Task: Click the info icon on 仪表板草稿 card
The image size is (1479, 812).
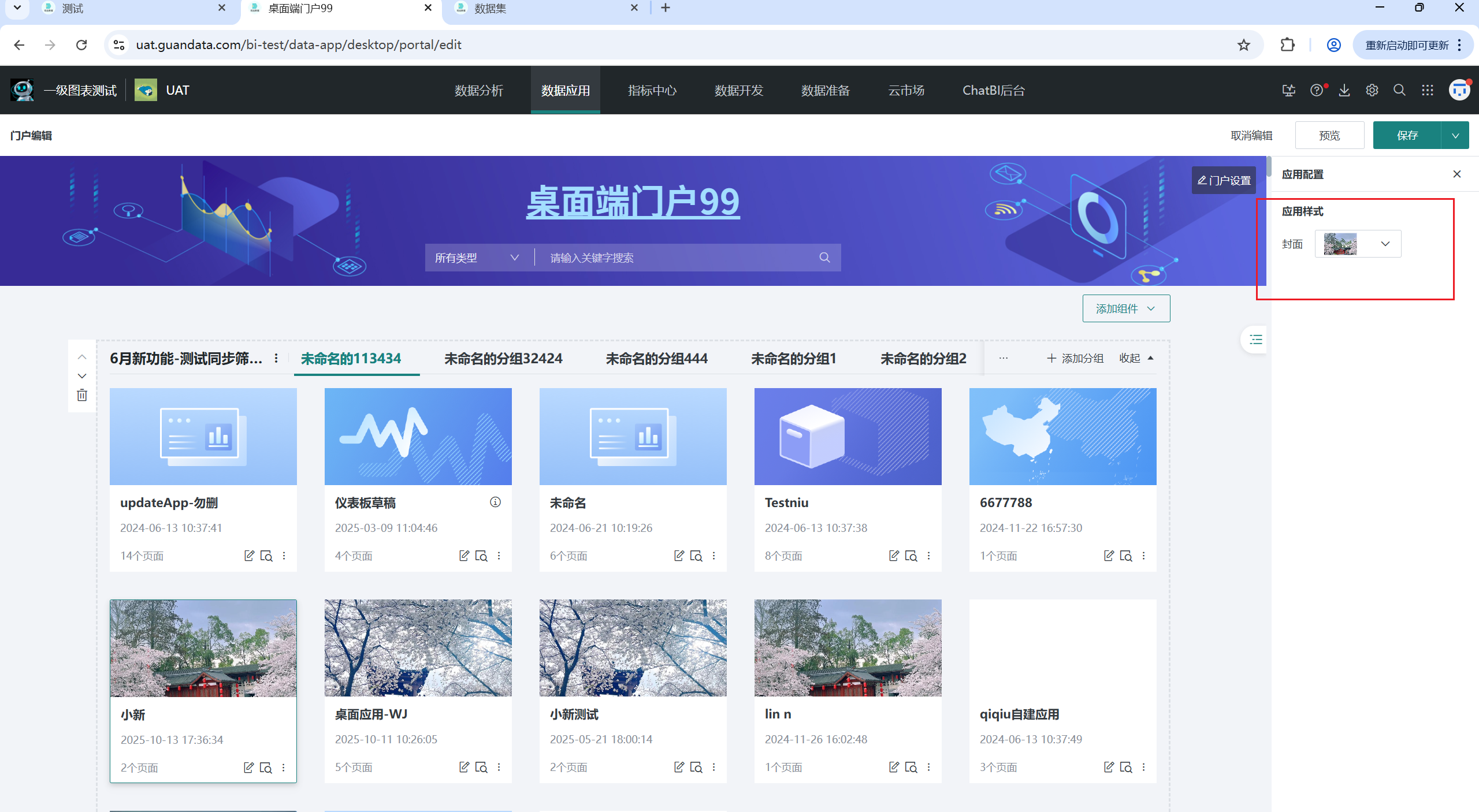Action: pos(495,502)
